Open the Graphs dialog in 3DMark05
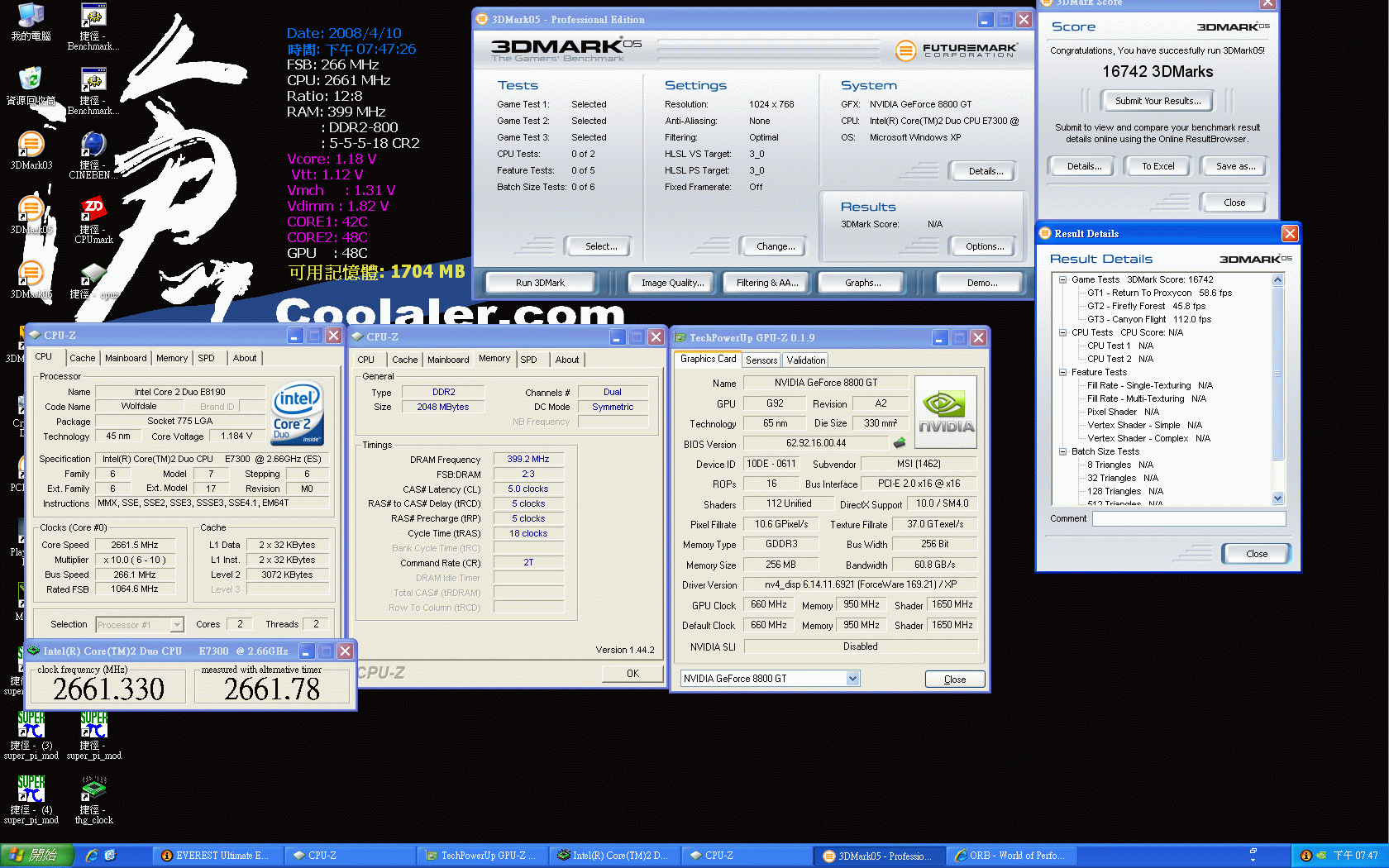This screenshot has height=868, width=1389. coord(862,283)
